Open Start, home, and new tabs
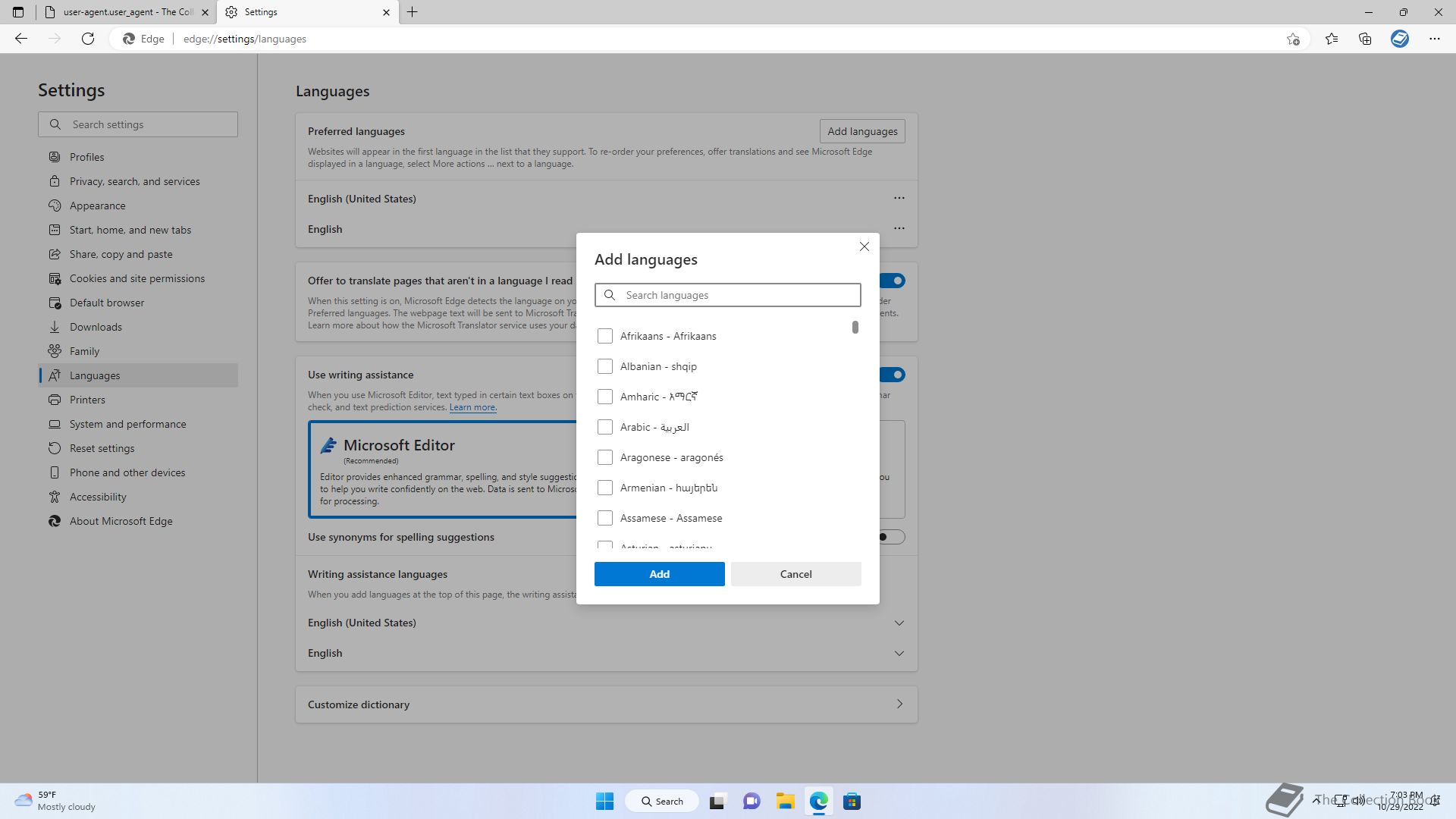Image resolution: width=1456 pixels, height=819 pixels. tap(138, 230)
